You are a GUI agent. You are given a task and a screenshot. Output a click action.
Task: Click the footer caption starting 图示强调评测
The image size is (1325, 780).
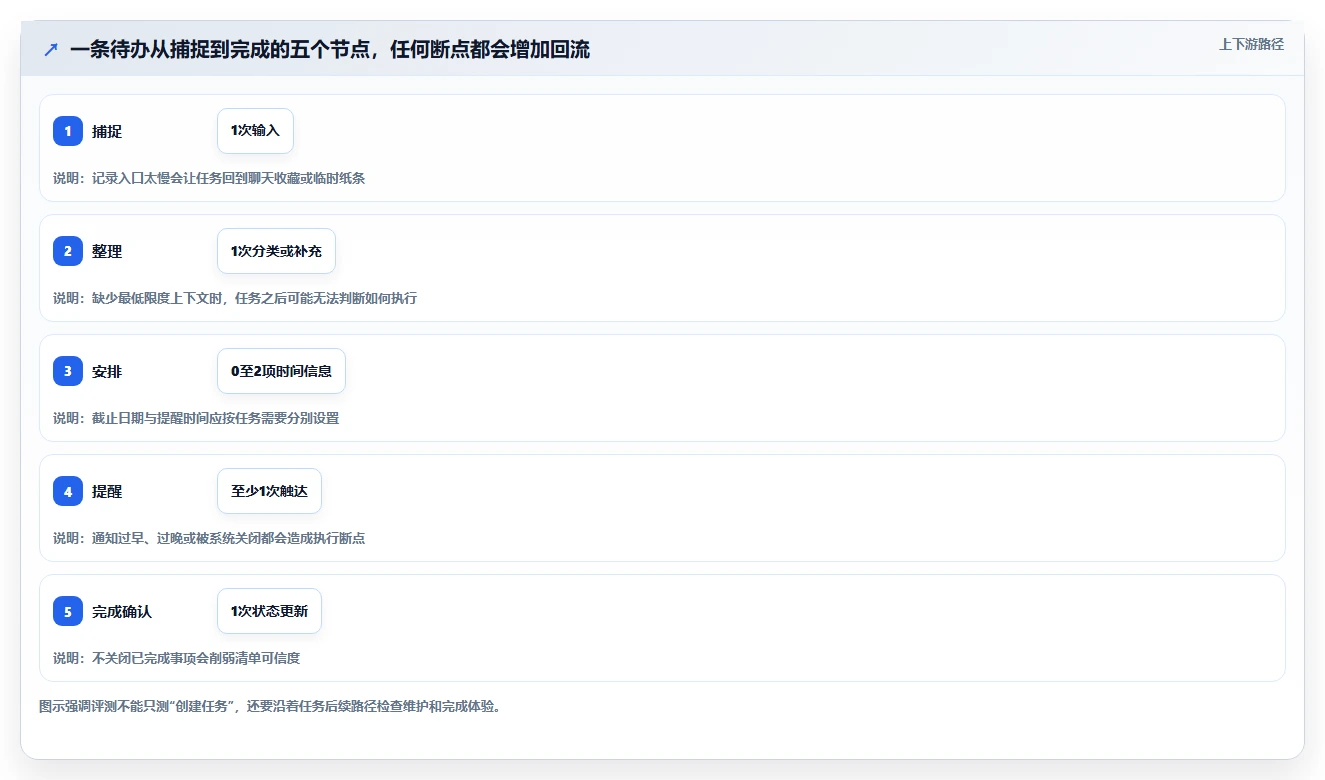(x=270, y=706)
